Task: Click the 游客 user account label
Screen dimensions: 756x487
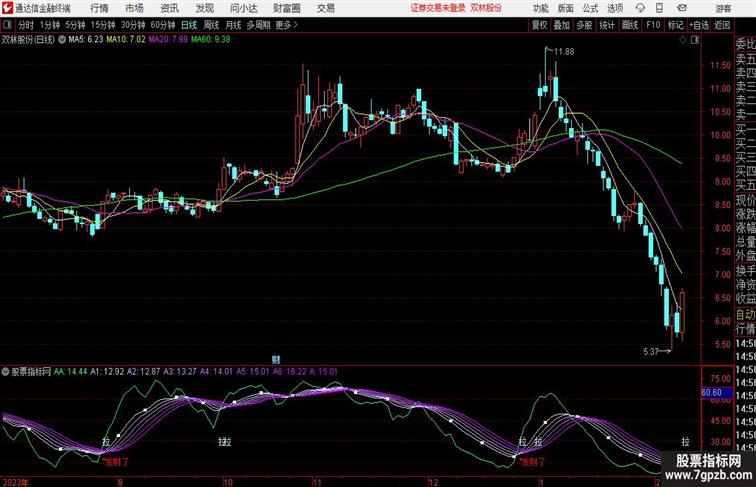Action: pos(723,8)
